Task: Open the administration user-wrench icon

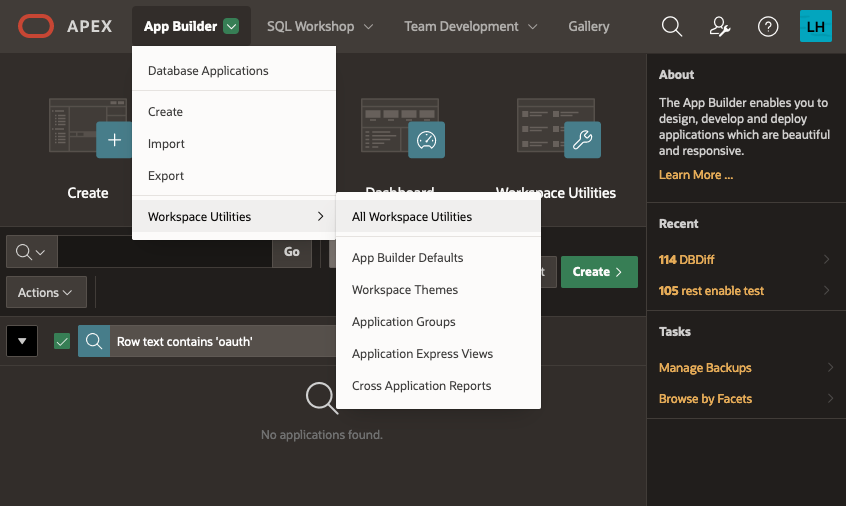Action: (x=720, y=26)
